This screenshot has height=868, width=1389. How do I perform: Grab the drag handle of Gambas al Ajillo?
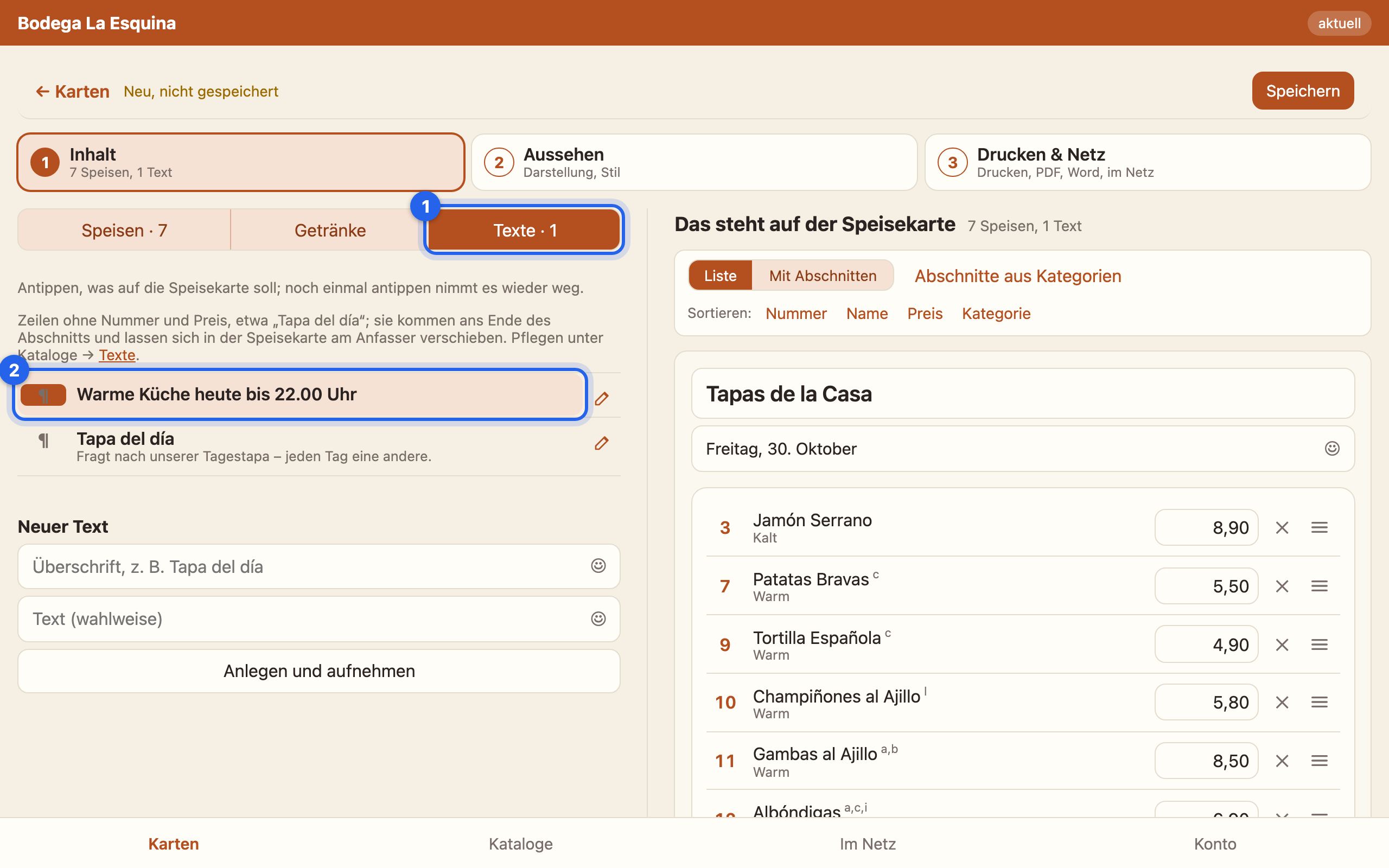click(x=1319, y=761)
